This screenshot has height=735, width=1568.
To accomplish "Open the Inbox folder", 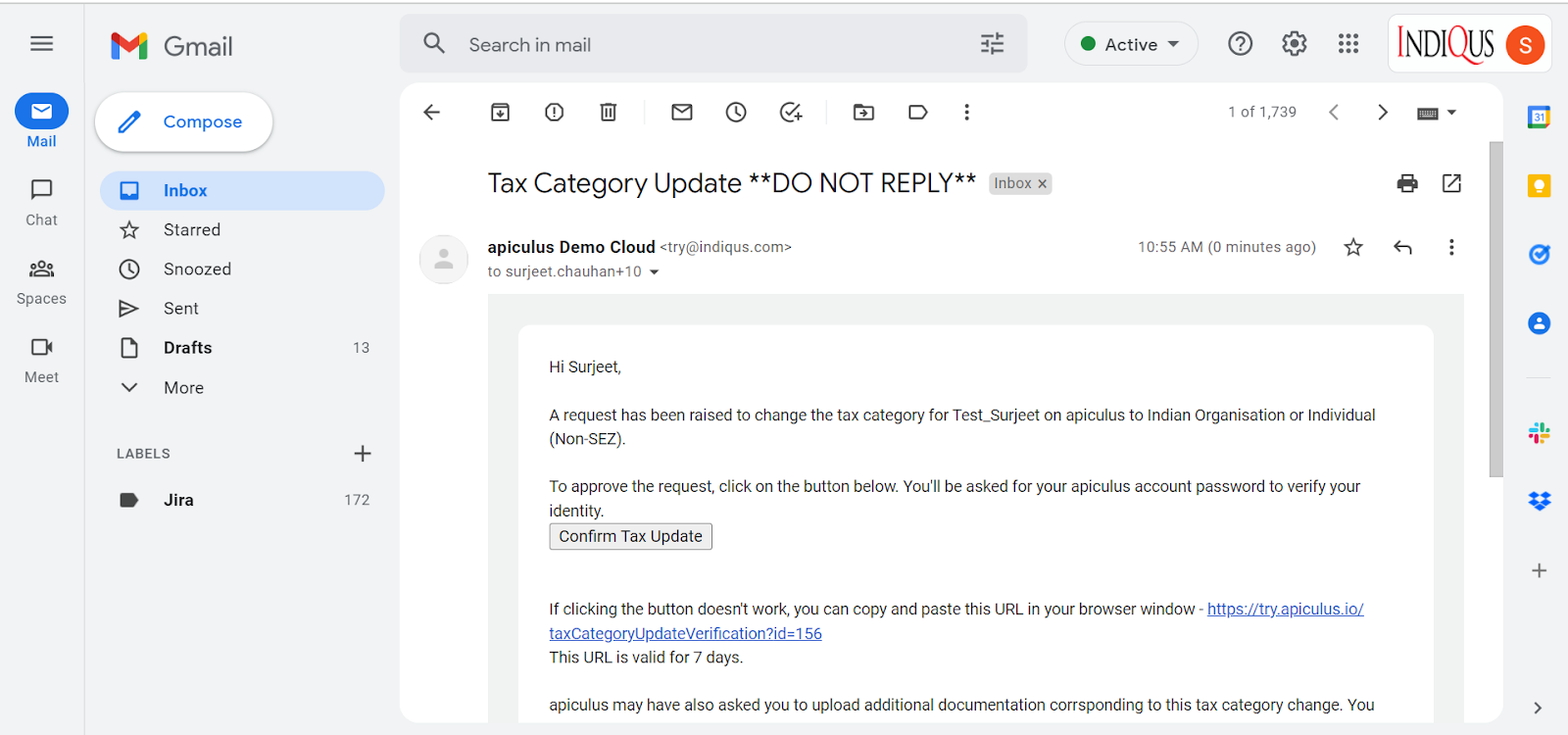I will pos(242,190).
